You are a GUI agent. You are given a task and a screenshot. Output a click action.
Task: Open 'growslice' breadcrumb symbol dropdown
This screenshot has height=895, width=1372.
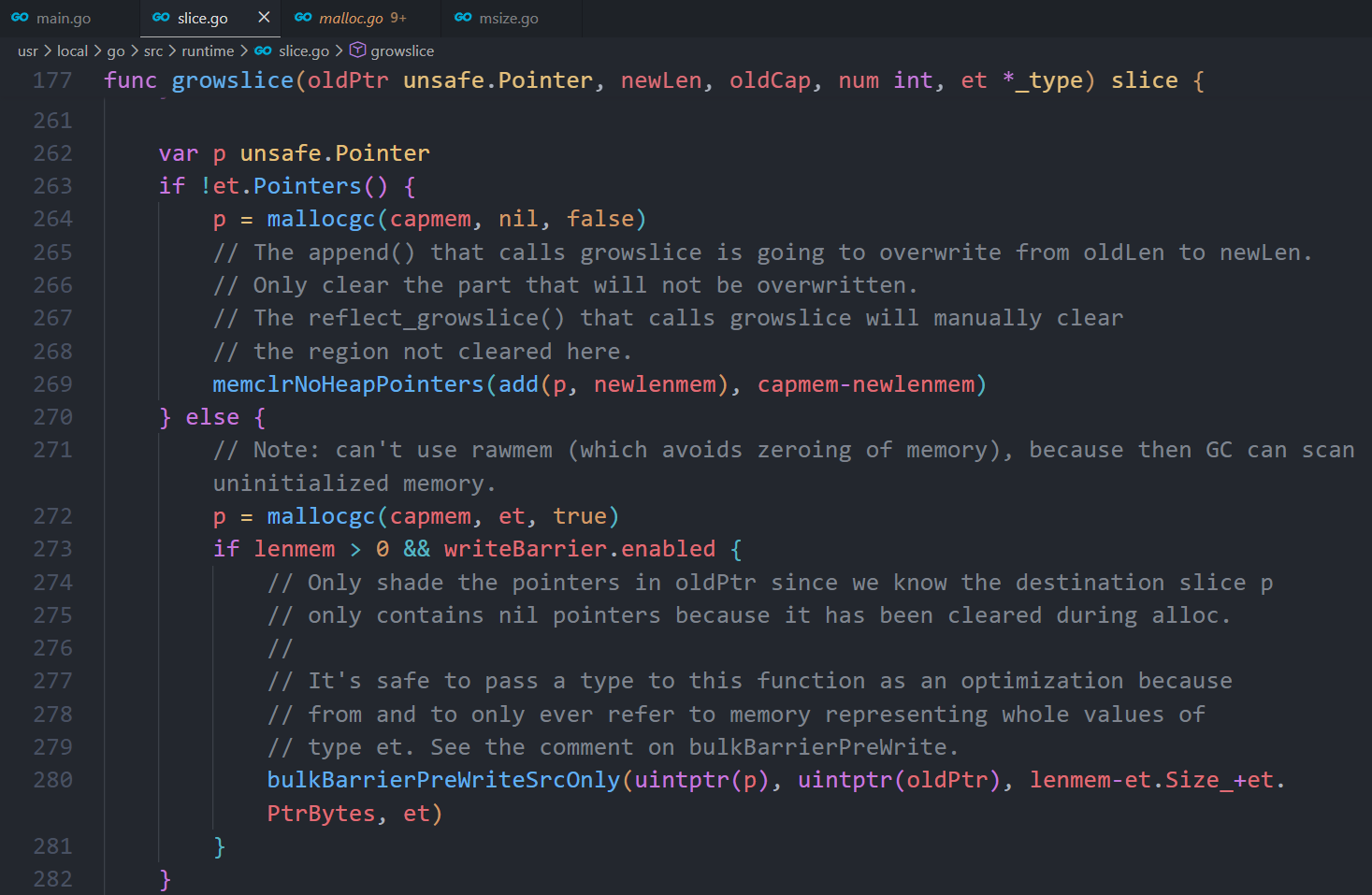pyautogui.click(x=402, y=51)
